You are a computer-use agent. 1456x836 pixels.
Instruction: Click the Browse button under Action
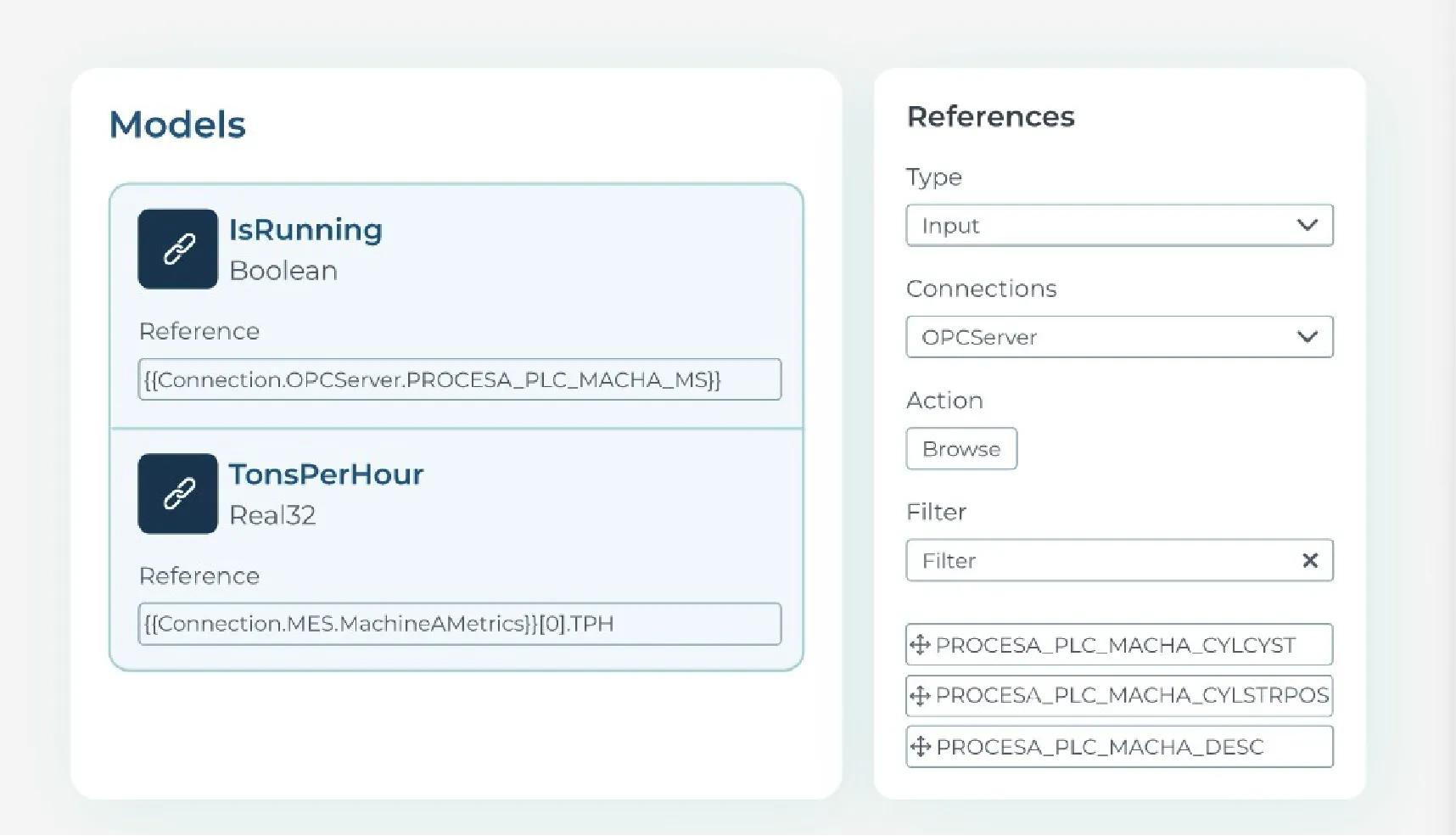(961, 448)
